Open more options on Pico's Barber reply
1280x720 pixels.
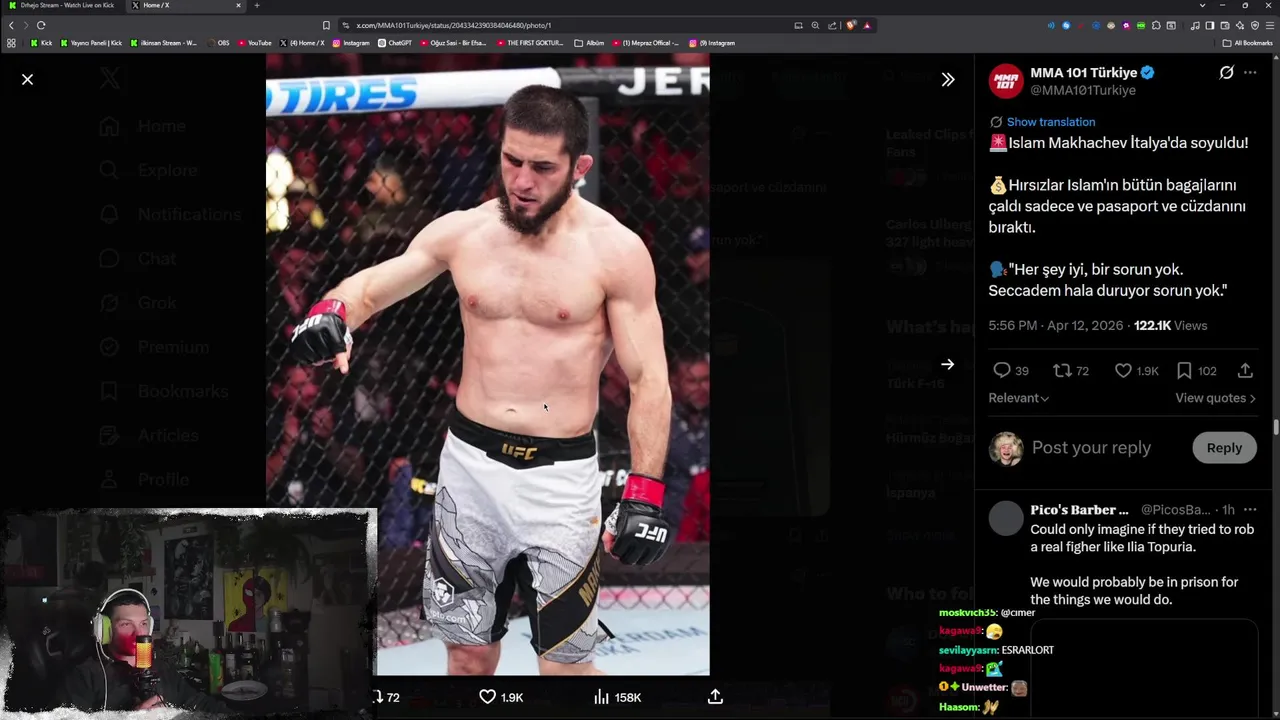[x=1250, y=510]
